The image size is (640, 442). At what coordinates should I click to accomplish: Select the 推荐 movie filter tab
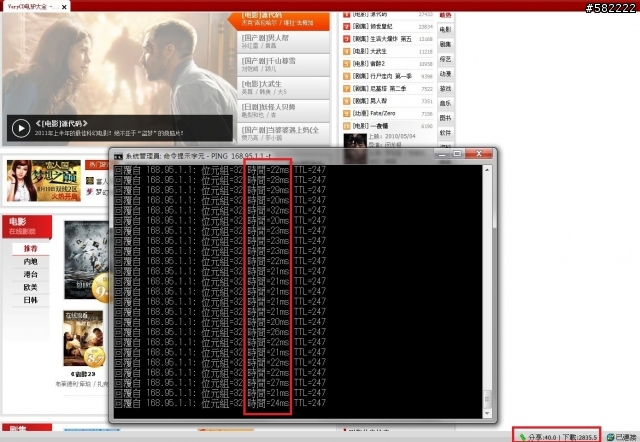tap(31, 249)
